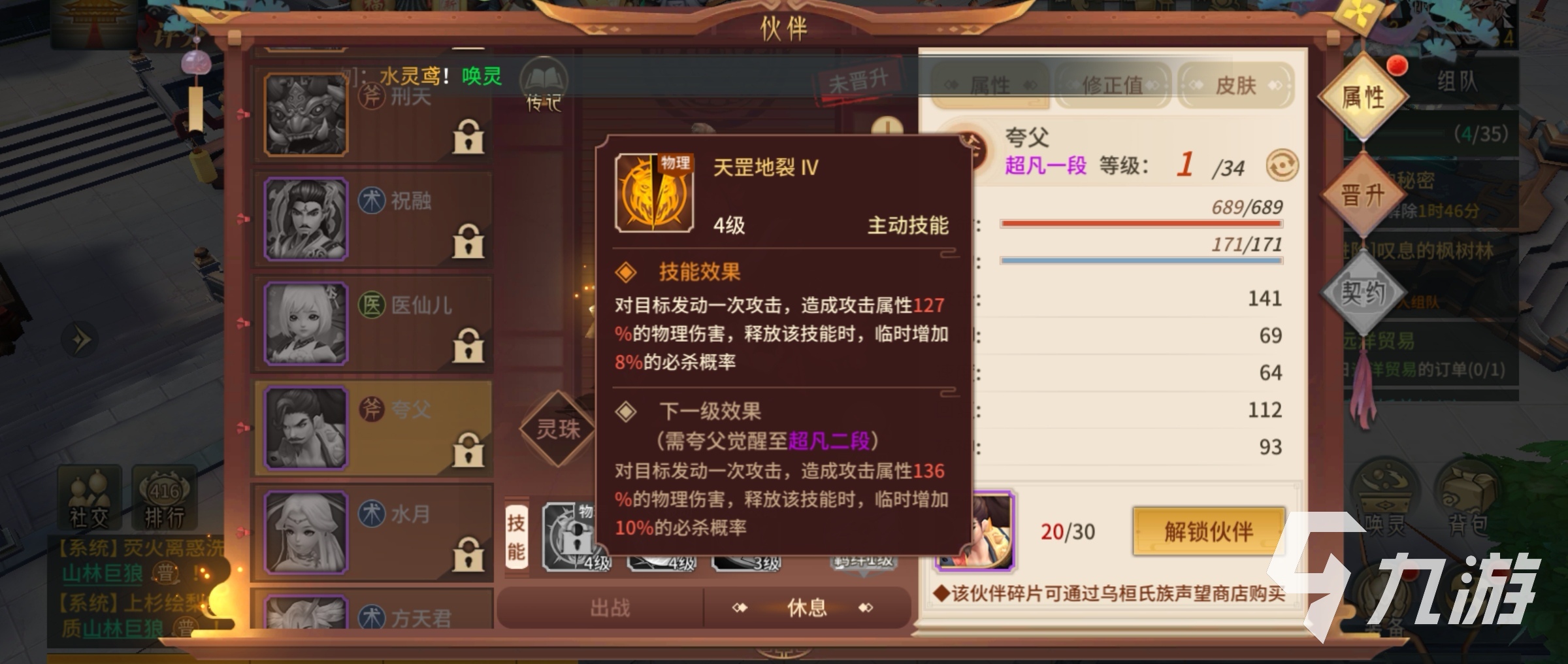The height and width of the screenshot is (664, 1568).
Task: Switch to the 出战 battle state
Action: [x=610, y=608]
